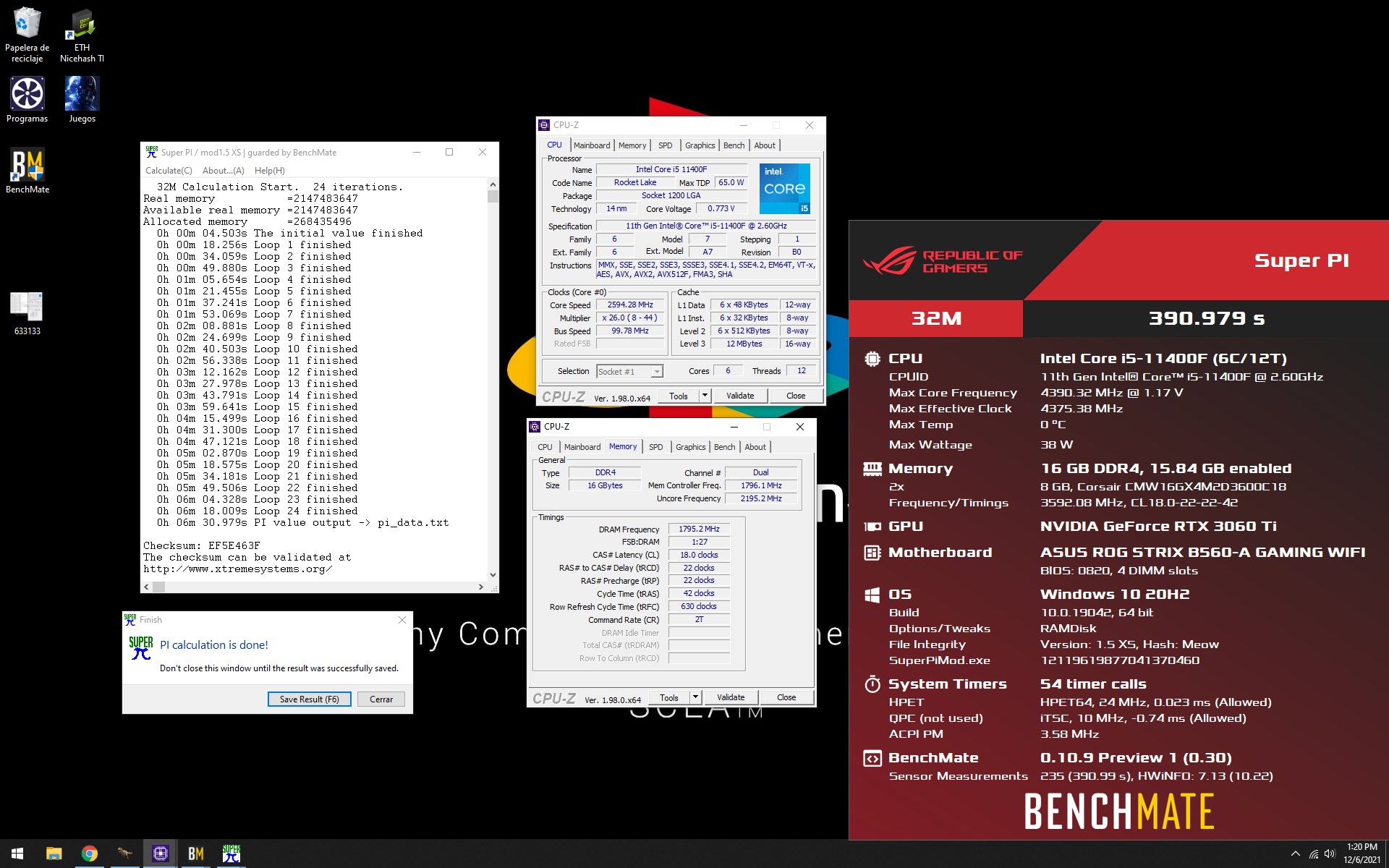Image resolution: width=1389 pixels, height=868 pixels.
Task: Switch to Graphics tab in upper CPU-Z
Action: click(700, 145)
